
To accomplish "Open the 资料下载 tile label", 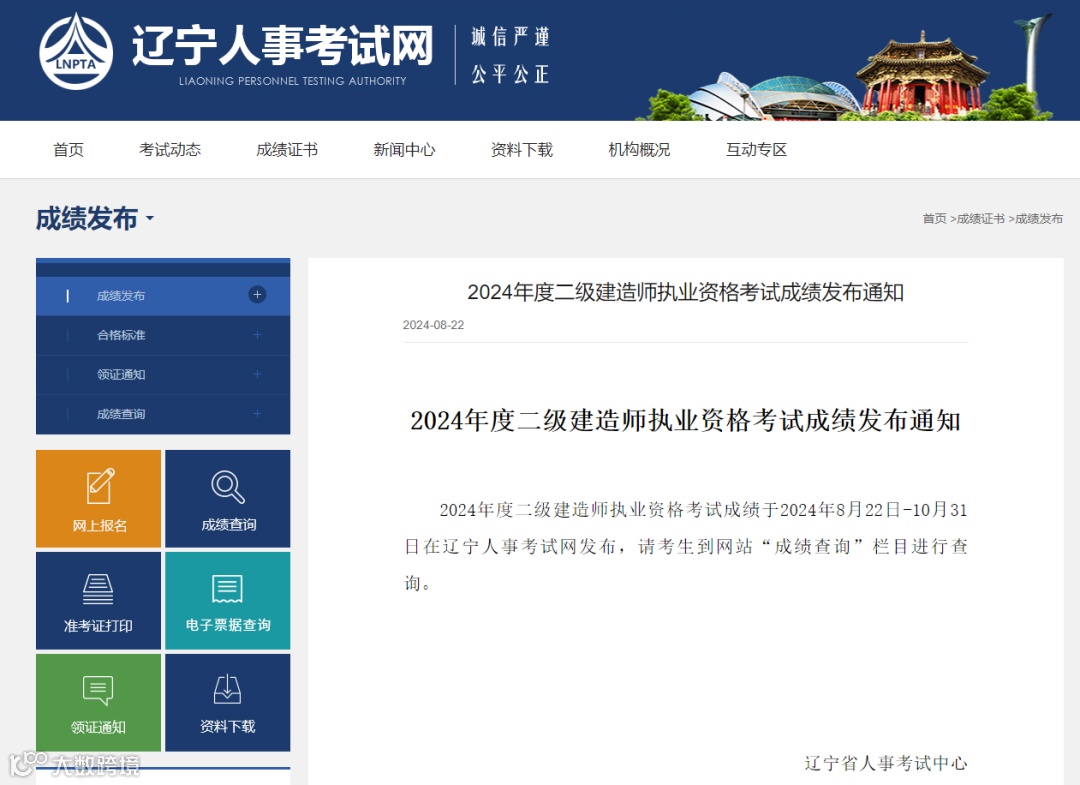I will tap(227, 726).
